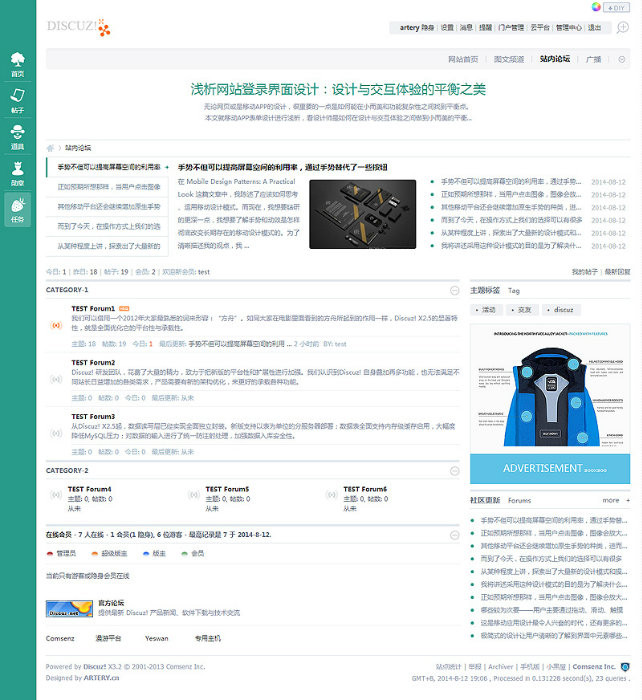642x700 pixels.
Task: Collapse the CATEGORY-1 section
Action: tap(454, 291)
